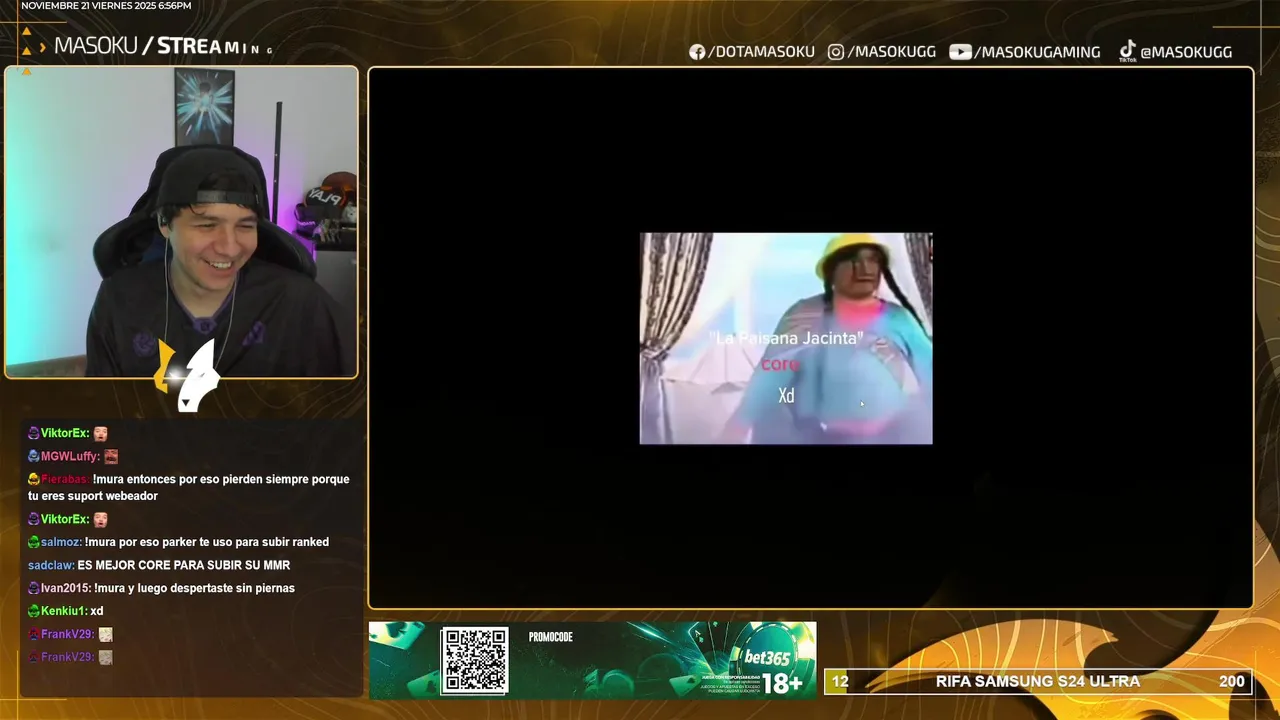Click the date 'NOVIEMBRE 21 VIERNES 2025 6:56PM'
Viewport: 1280px width, 720px height.
[106, 6]
